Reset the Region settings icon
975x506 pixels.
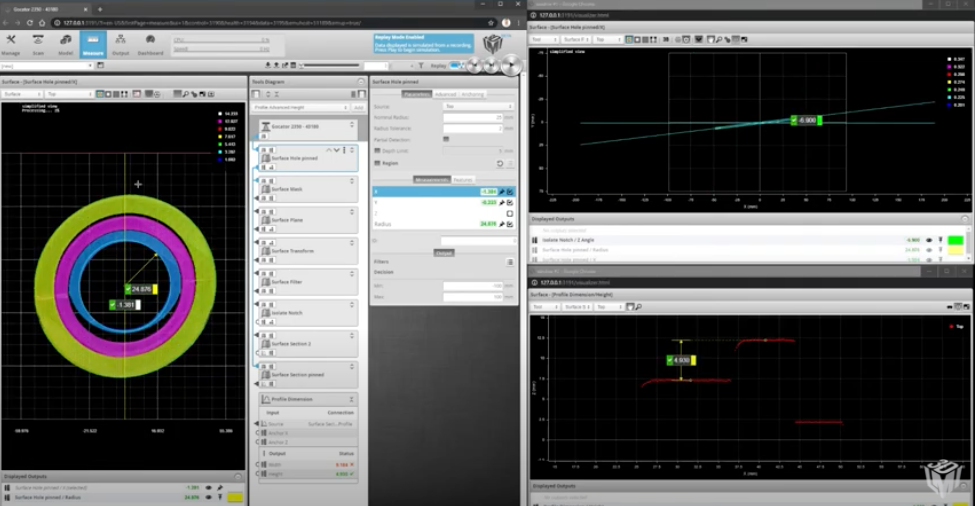tap(500, 163)
